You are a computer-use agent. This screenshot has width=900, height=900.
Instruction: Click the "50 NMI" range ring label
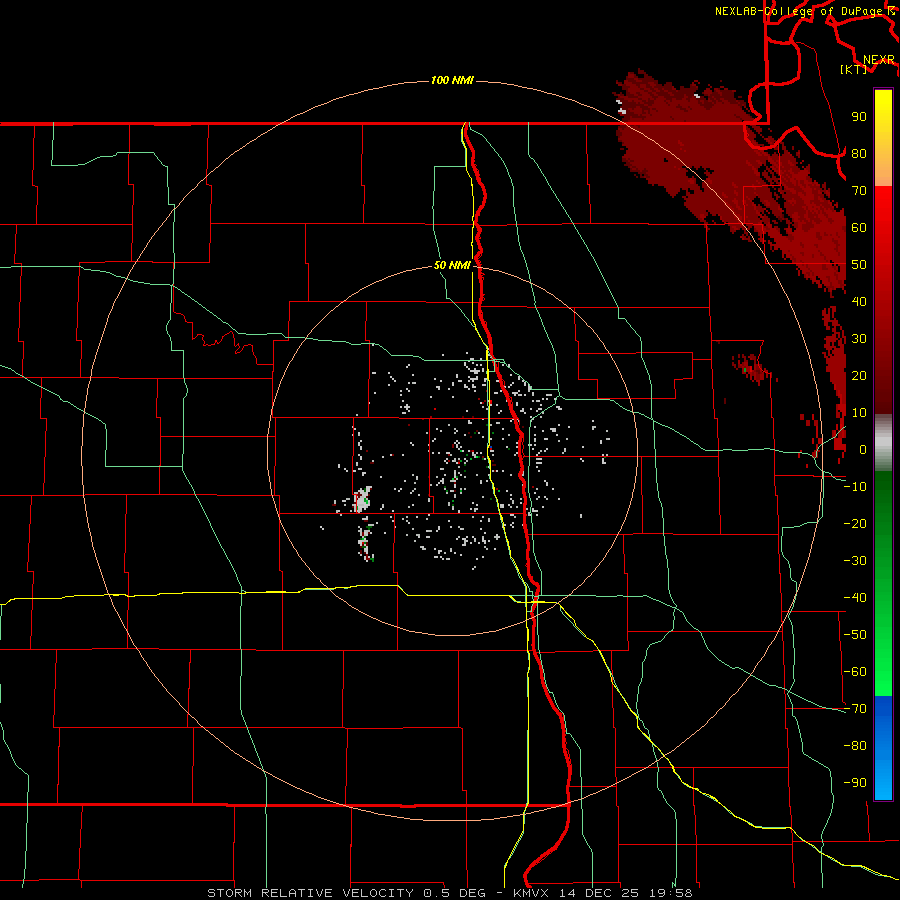tap(452, 265)
